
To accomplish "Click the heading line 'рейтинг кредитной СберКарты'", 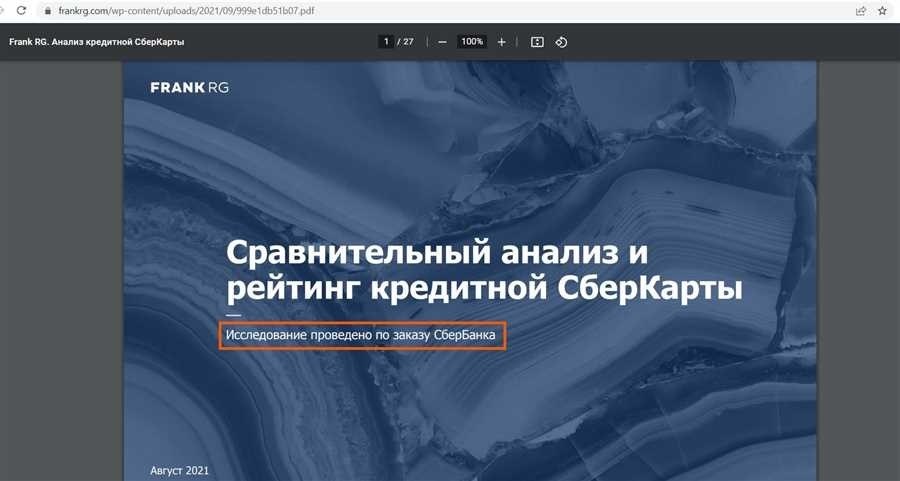I will coord(484,289).
